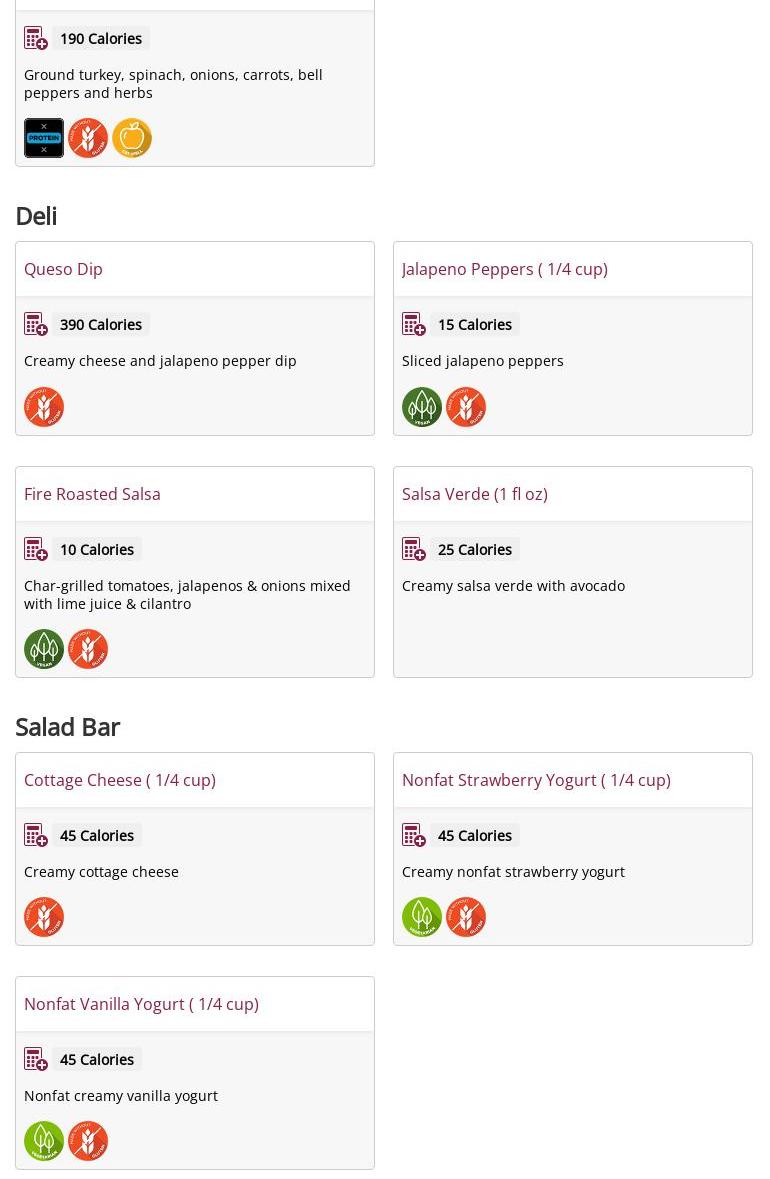
Task: Open the Queso Dip item link
Action: pyautogui.click(x=63, y=269)
